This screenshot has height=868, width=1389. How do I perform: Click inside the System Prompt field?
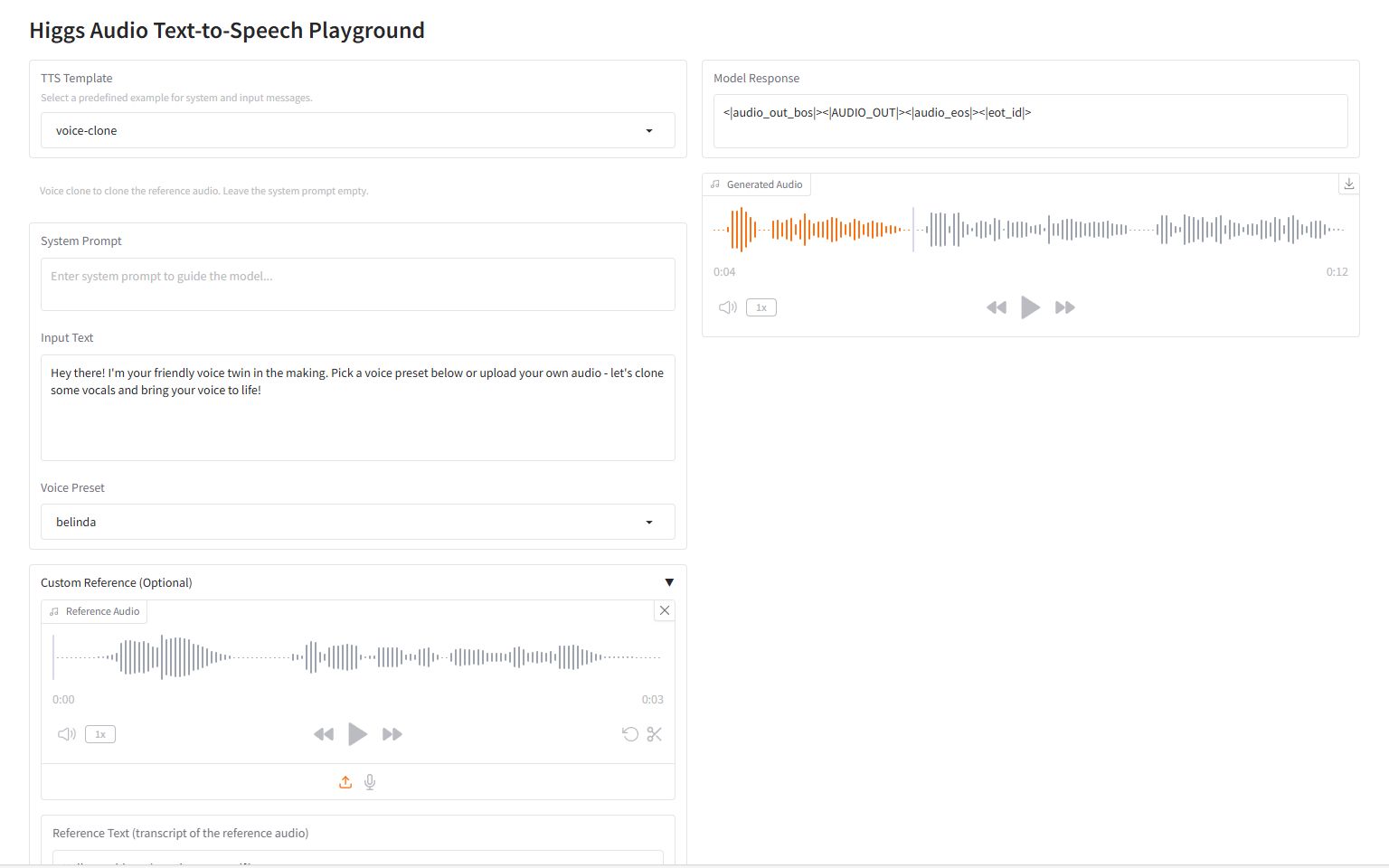pos(357,284)
